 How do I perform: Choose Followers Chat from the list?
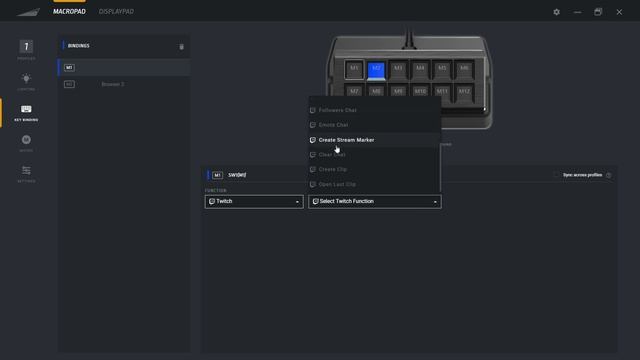(374, 110)
